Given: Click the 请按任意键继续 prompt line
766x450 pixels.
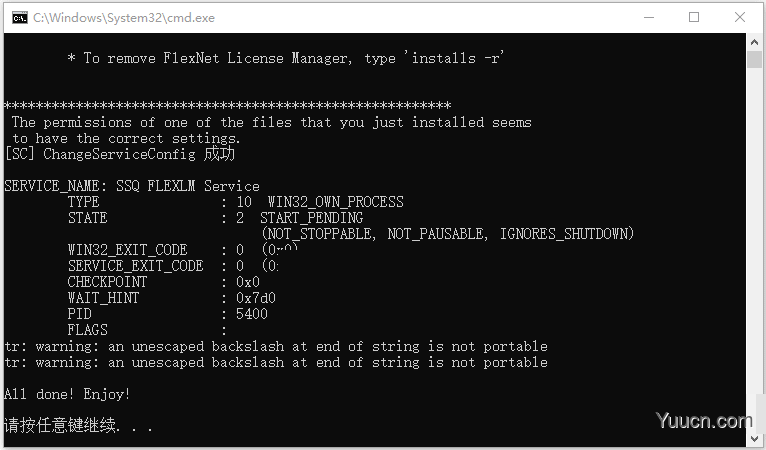Looking at the screenshot, I should tap(78, 425).
